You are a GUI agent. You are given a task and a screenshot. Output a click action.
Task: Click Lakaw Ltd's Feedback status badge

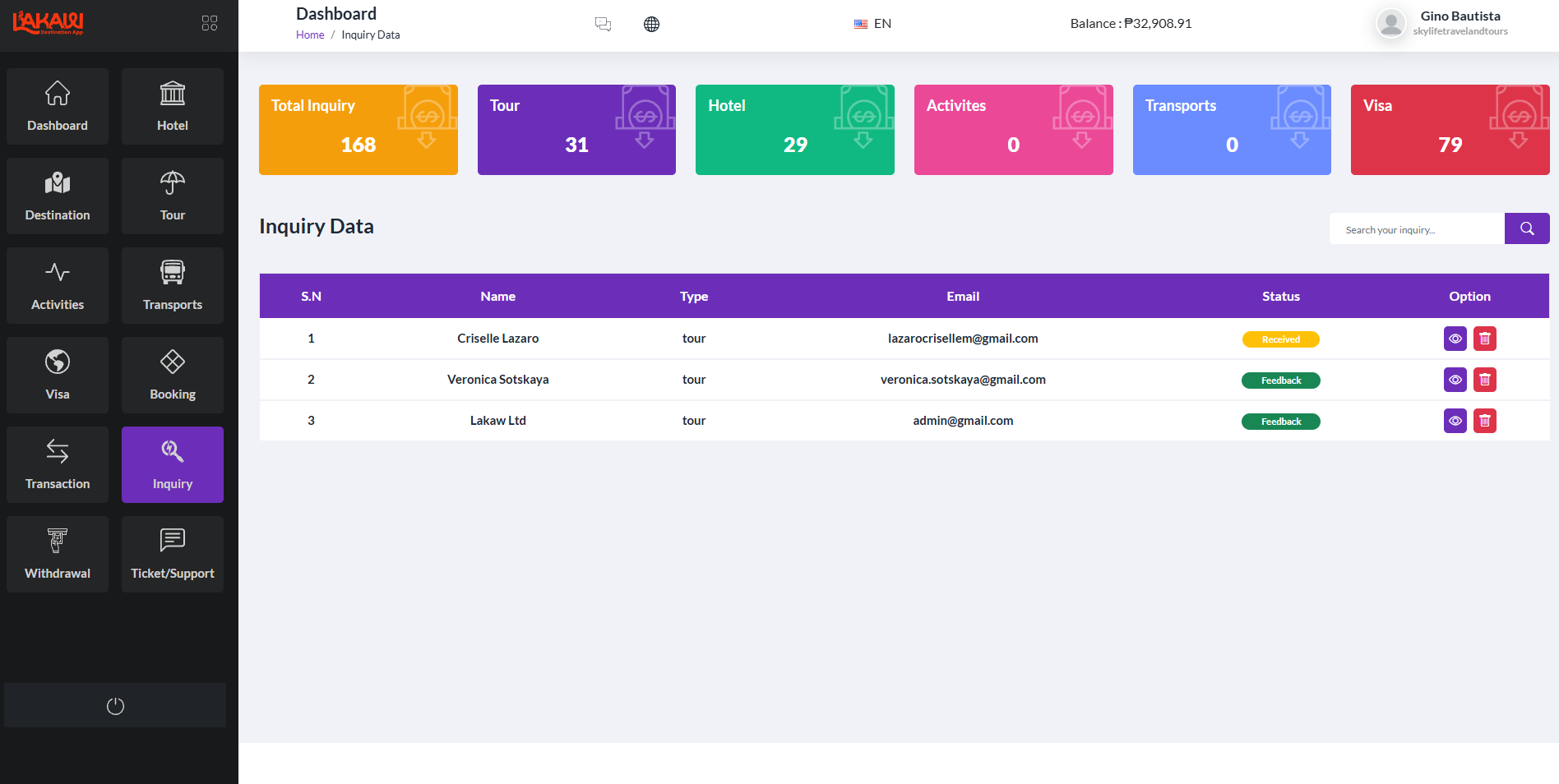click(x=1281, y=422)
